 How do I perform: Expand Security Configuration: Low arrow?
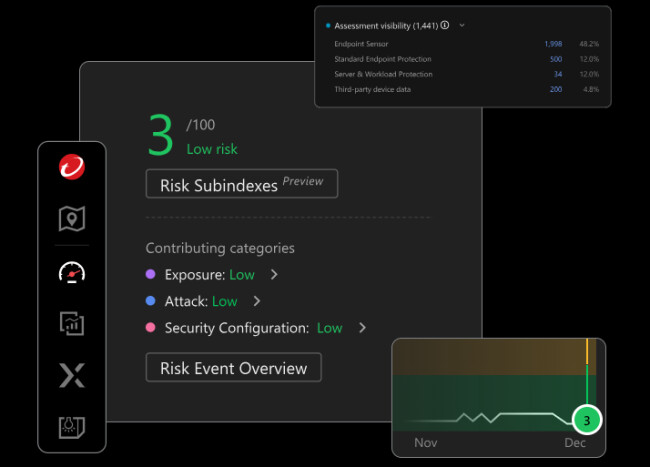pyautogui.click(x=362, y=328)
